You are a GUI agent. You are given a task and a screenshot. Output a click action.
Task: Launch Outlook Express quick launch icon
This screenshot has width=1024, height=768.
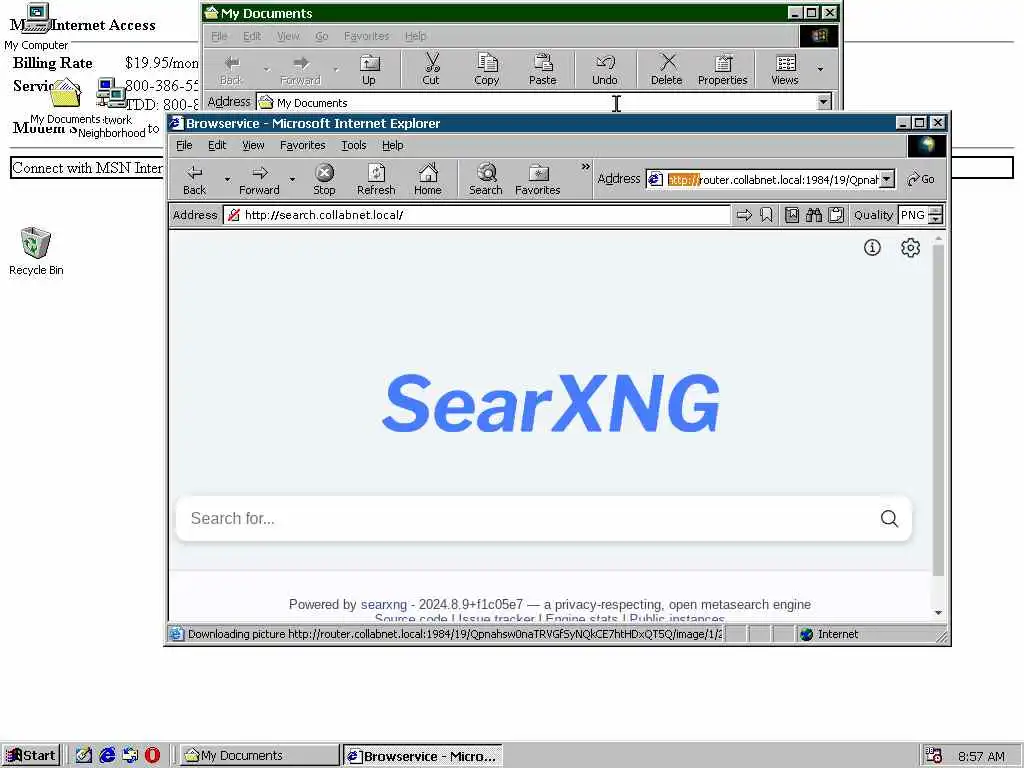pos(130,755)
